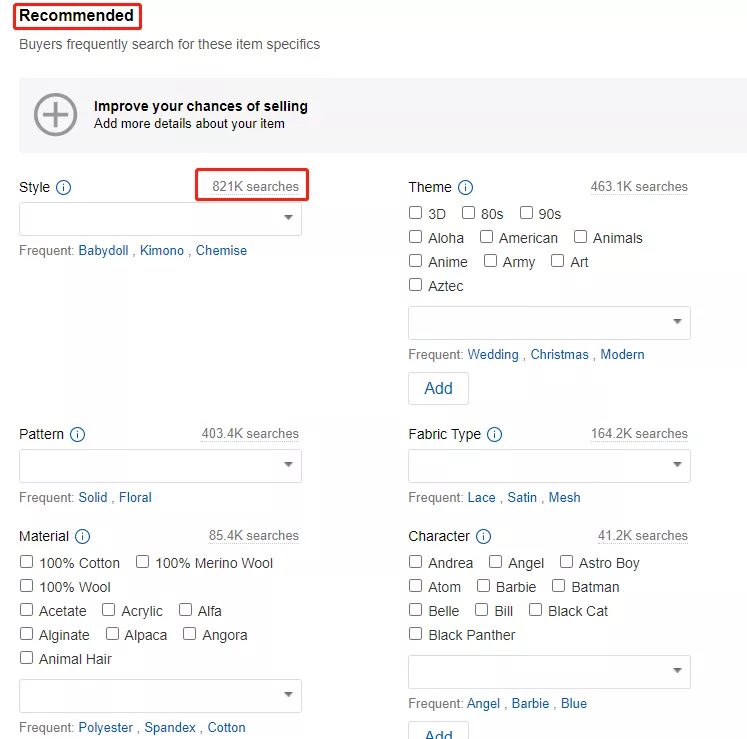Click the info icon next to Character
Screen dimensions: 747x739
click(483, 536)
